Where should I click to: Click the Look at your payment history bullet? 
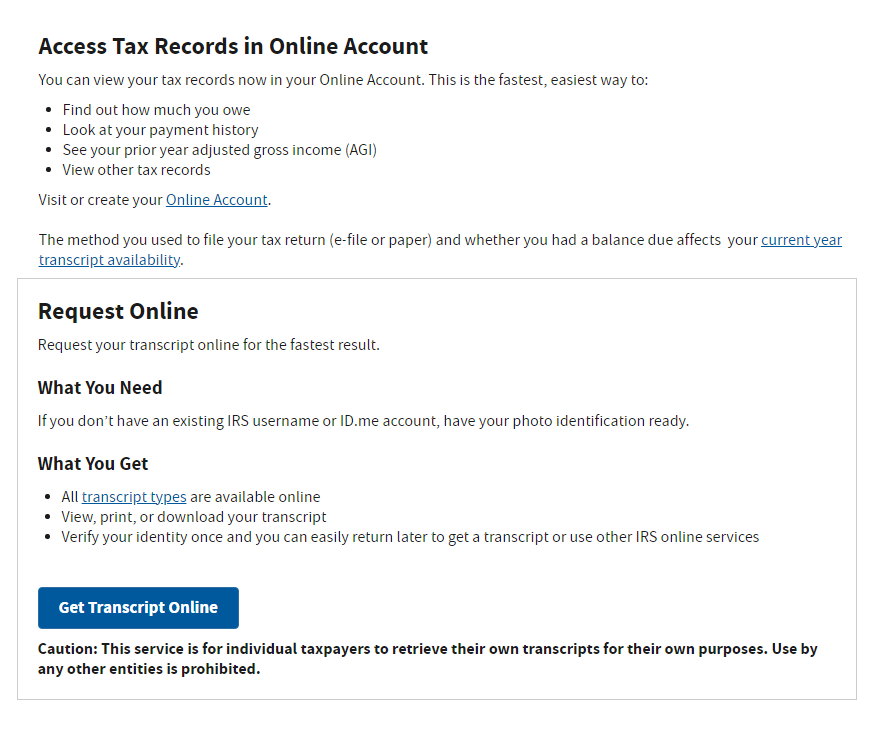160,130
